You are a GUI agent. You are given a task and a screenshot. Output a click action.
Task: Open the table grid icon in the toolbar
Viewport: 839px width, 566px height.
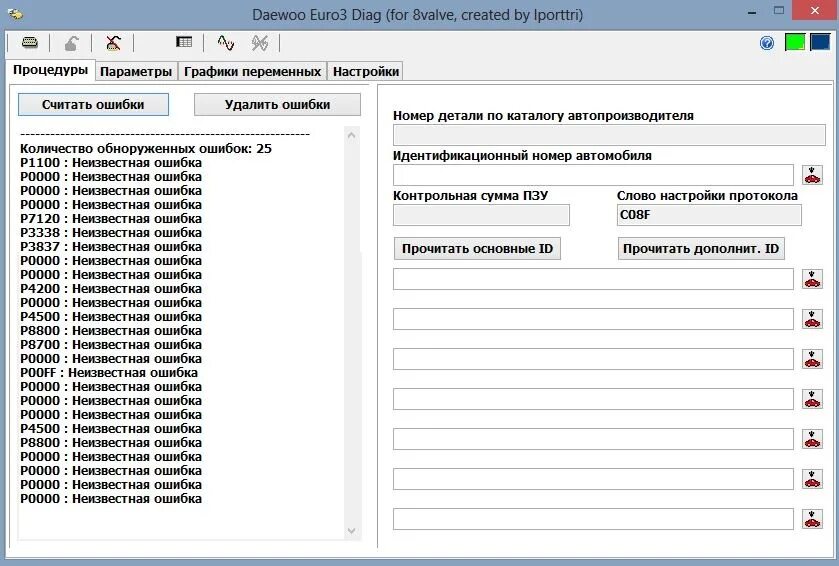[184, 42]
